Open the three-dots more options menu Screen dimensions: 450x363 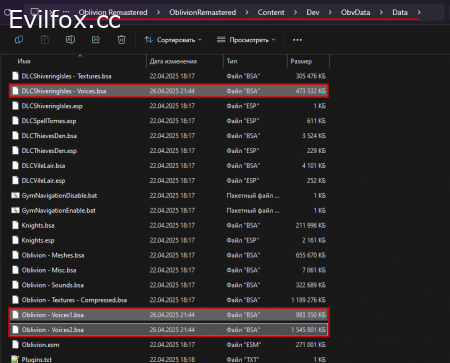pyautogui.click(x=297, y=40)
